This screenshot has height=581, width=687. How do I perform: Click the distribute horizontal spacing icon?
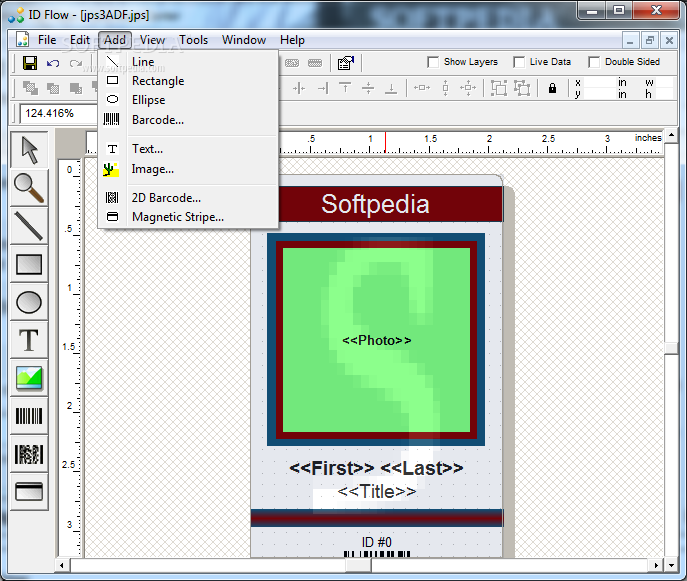[x=422, y=88]
